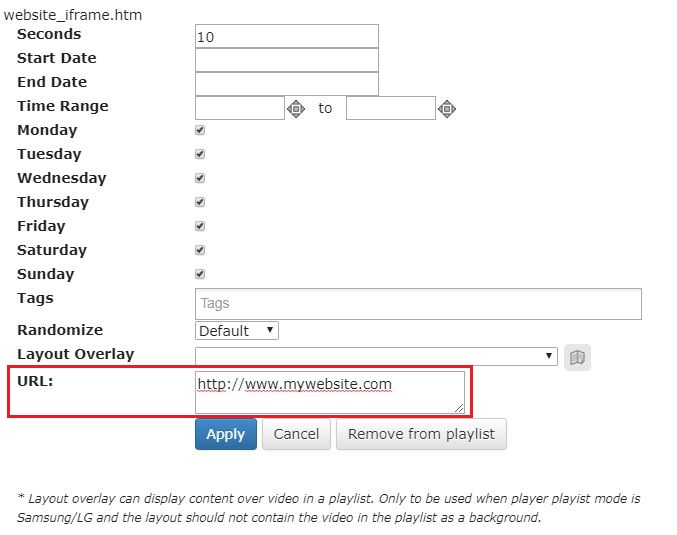Viewport: 677px width, 535px height.
Task: Open the Randomize Default dropdown
Action: pos(237,331)
